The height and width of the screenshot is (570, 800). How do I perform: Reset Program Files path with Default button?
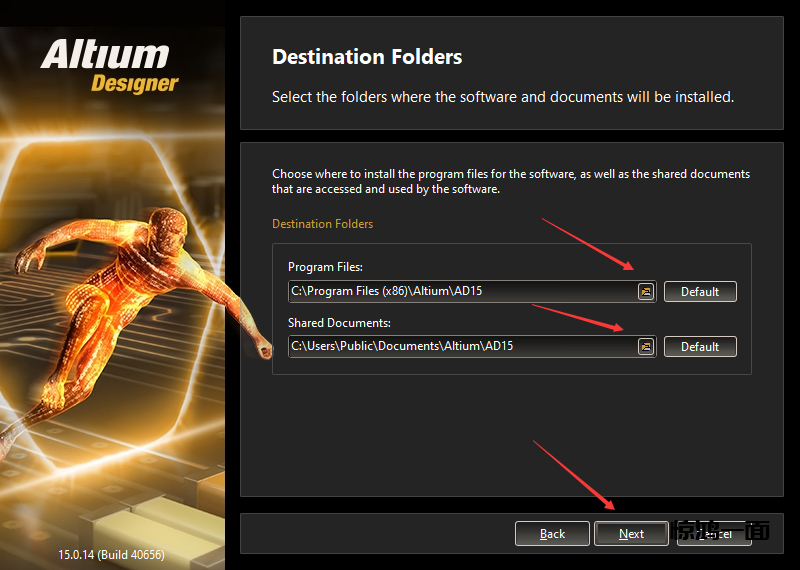pos(700,292)
